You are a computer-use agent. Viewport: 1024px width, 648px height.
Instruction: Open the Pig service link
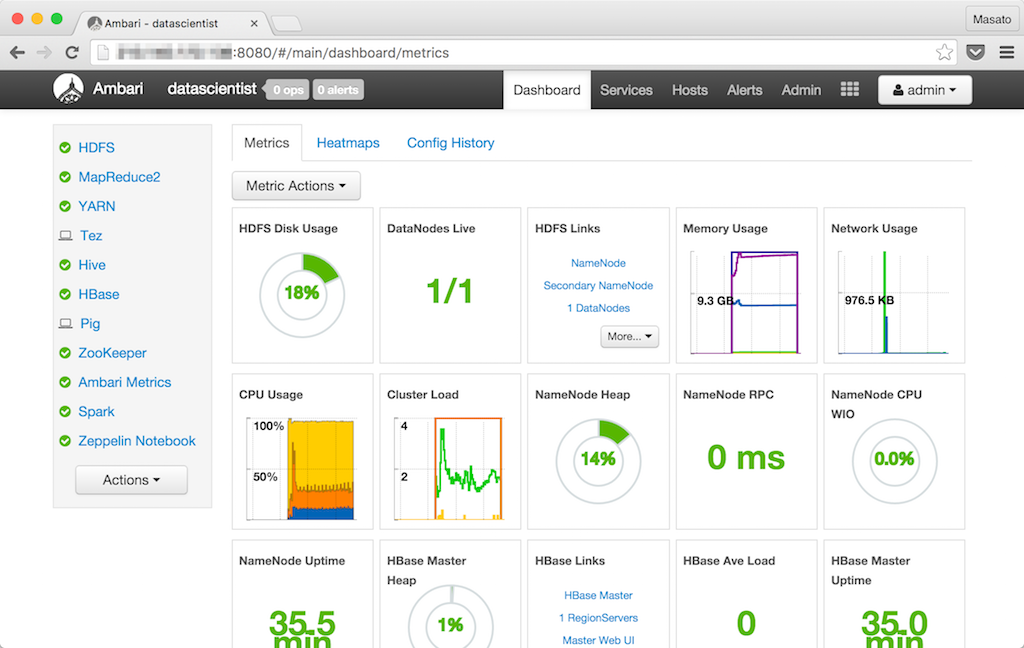pyautogui.click(x=90, y=324)
